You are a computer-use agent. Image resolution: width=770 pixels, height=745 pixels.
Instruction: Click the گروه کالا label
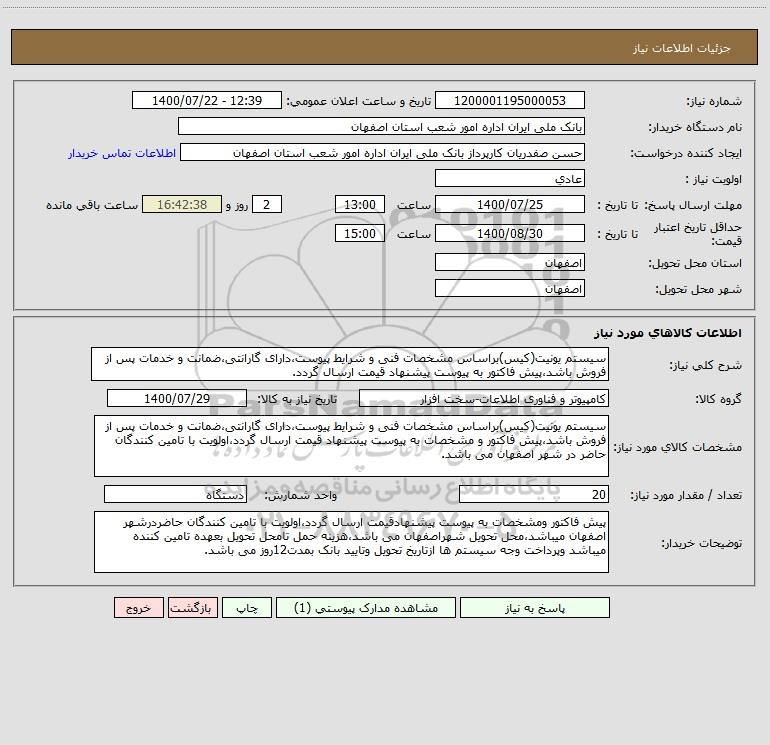[x=718, y=399]
